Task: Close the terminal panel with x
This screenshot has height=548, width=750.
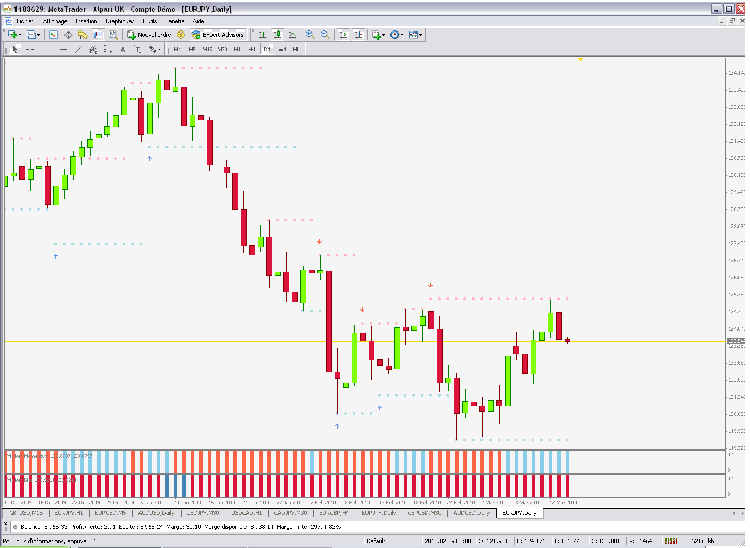Action: click(x=7, y=526)
